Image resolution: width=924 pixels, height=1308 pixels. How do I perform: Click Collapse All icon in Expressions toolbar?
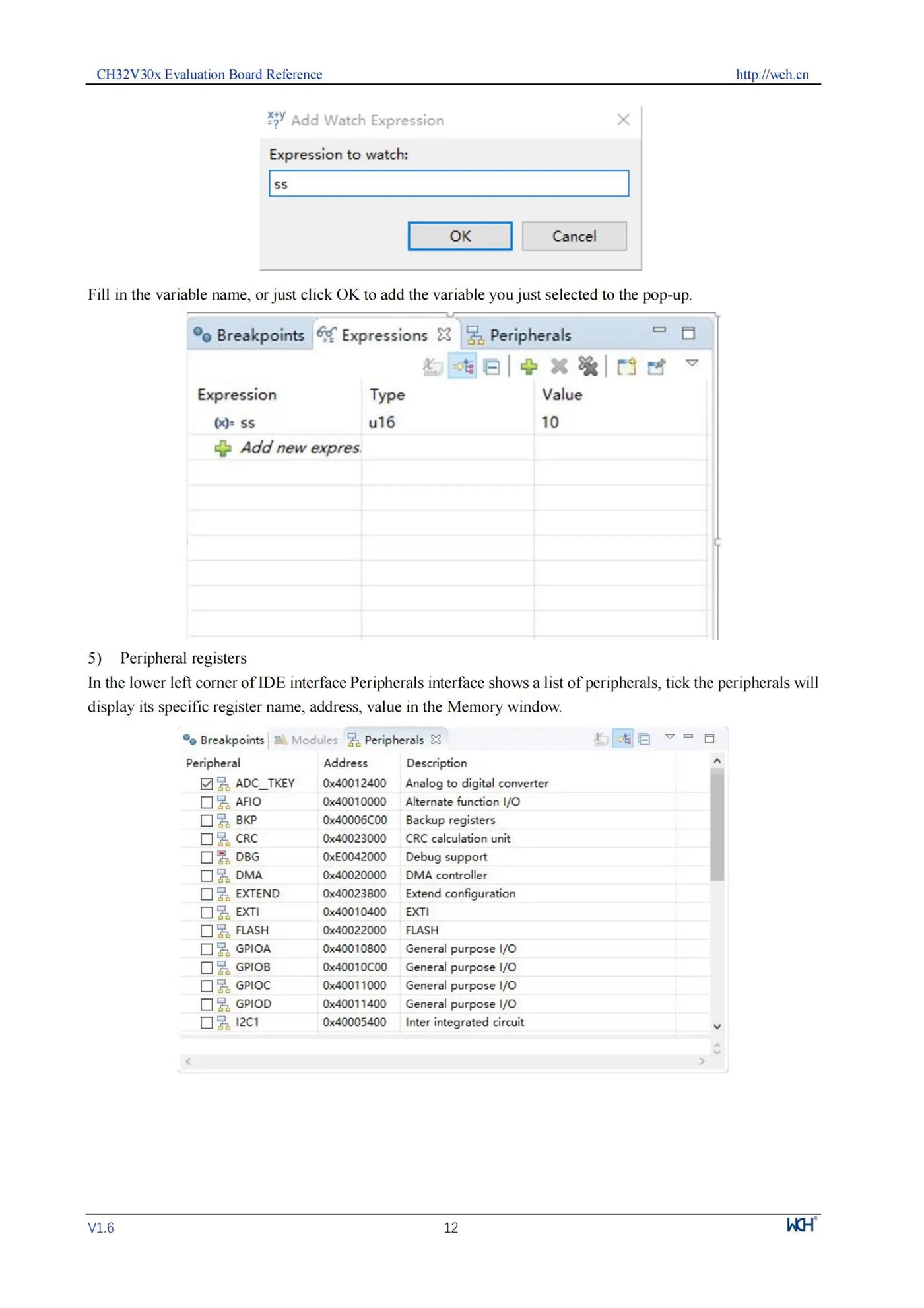492,366
